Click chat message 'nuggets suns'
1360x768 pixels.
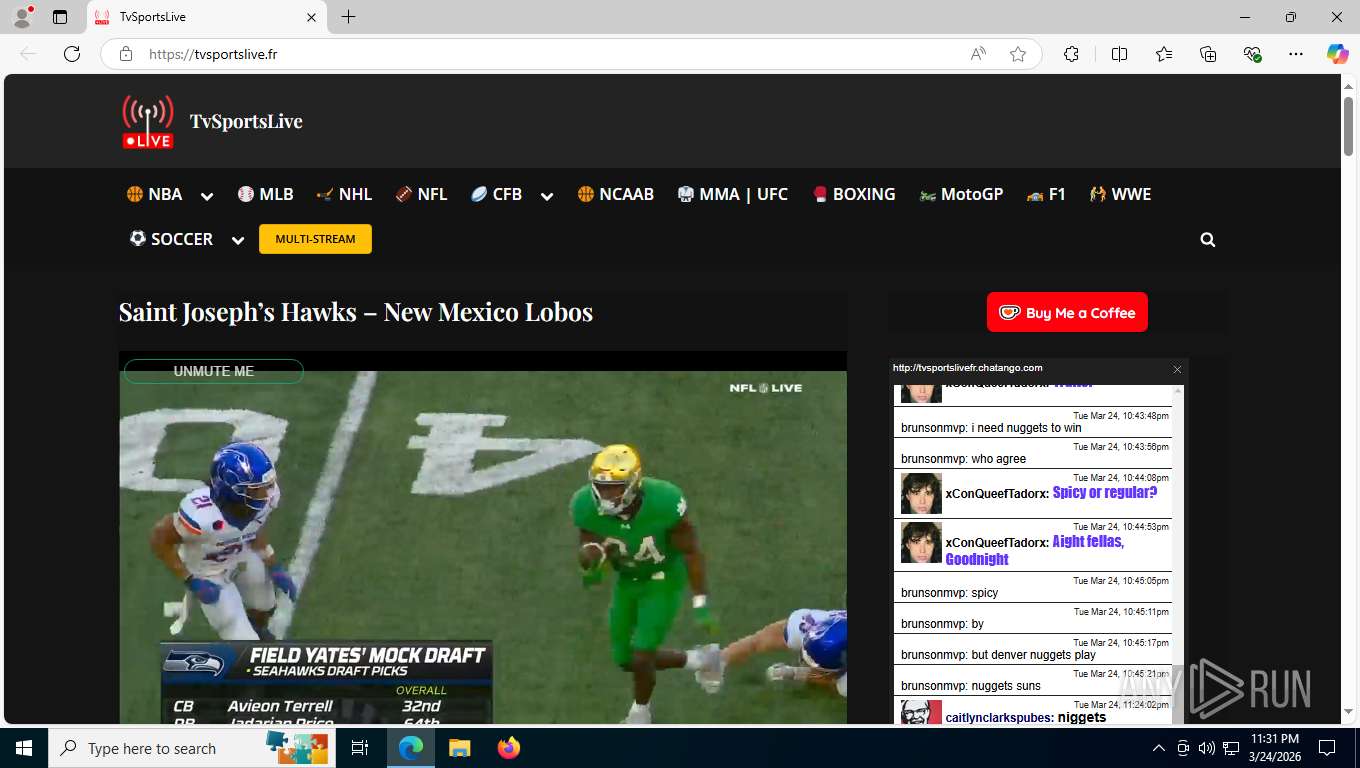coord(1006,686)
